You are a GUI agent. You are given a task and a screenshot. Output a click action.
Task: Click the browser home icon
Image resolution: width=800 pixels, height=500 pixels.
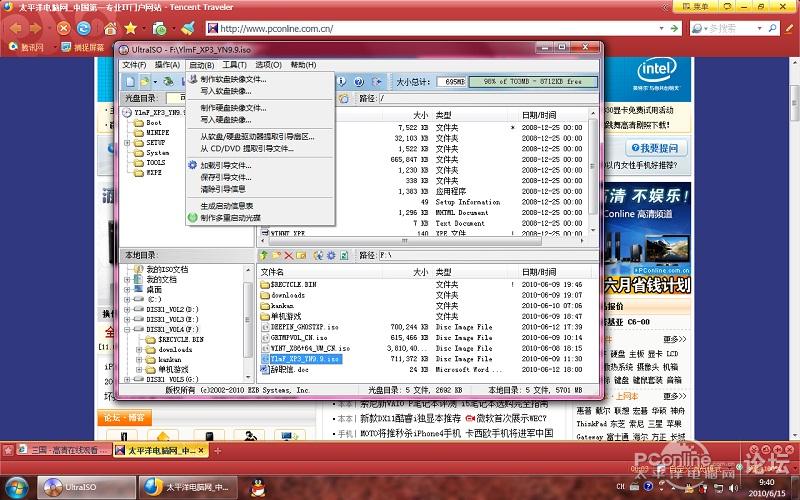(110, 29)
